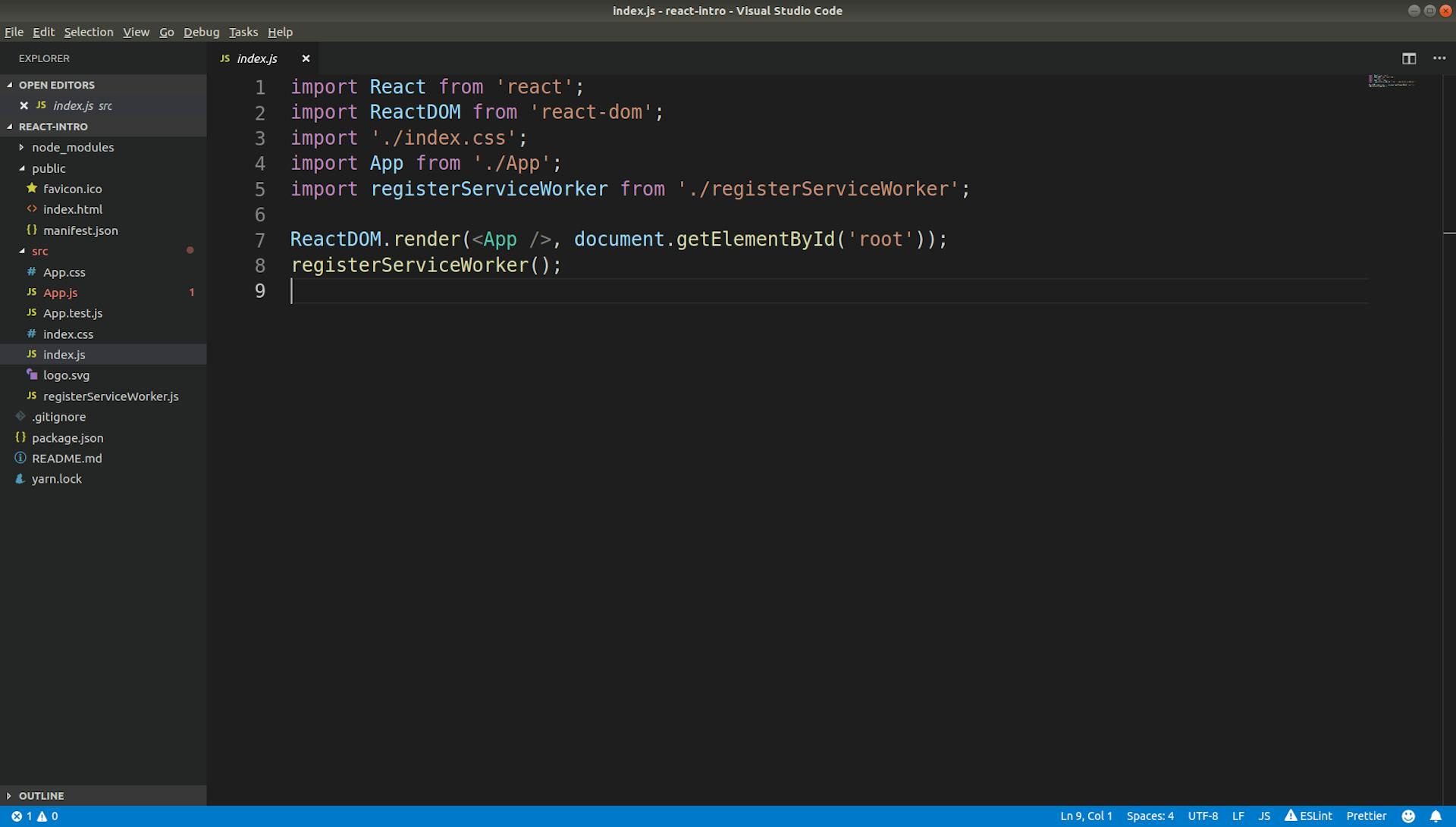Collapse the src folder
1456x827 pixels.
coord(22,251)
